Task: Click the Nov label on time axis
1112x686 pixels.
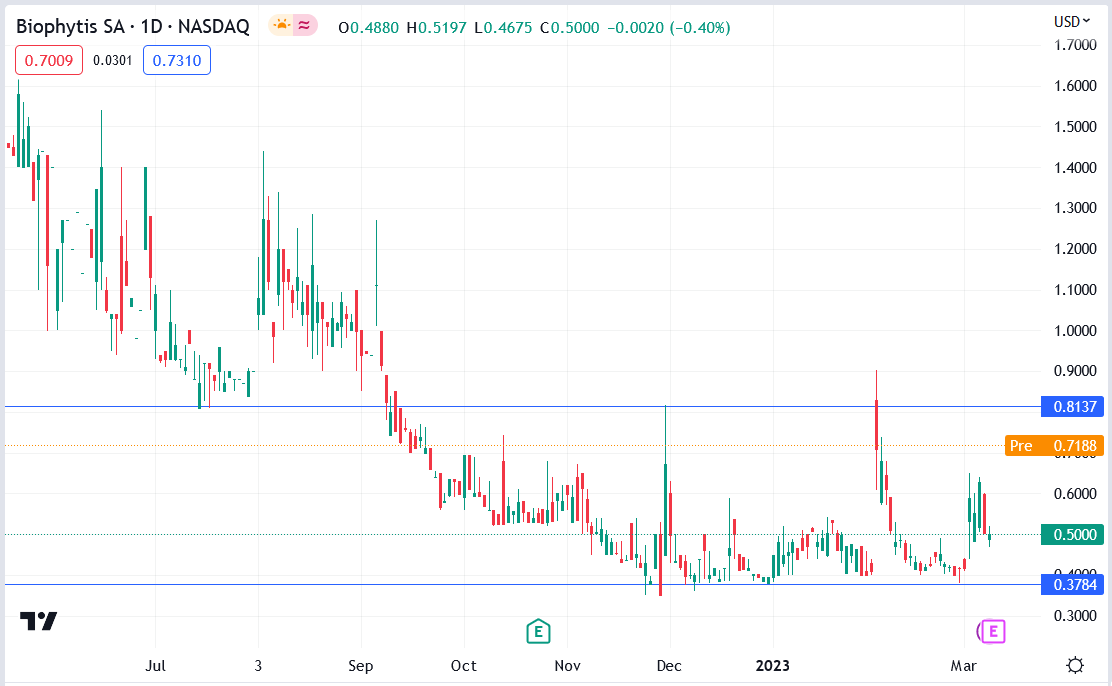Action: click(567, 665)
